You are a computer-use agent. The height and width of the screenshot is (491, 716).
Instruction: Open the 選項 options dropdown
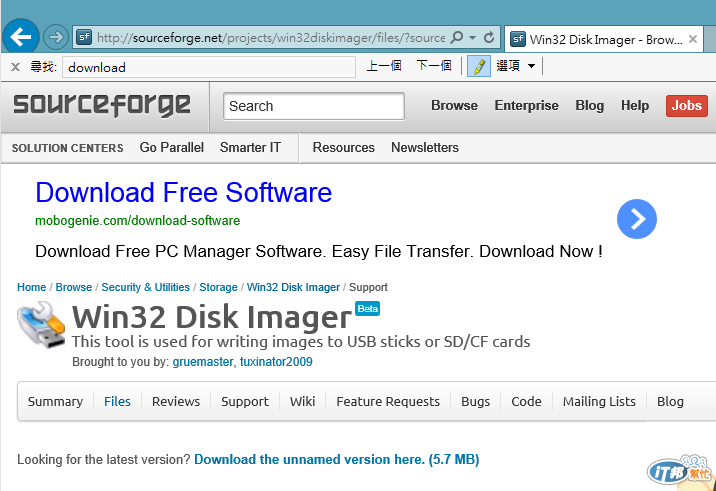516,66
